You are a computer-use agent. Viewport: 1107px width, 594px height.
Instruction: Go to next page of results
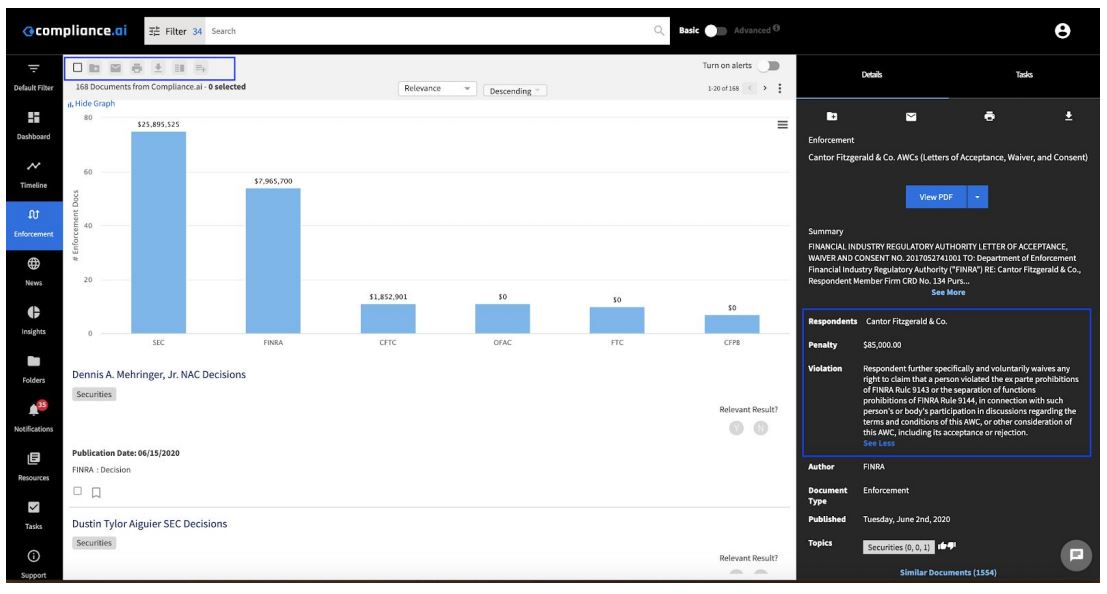[x=765, y=88]
